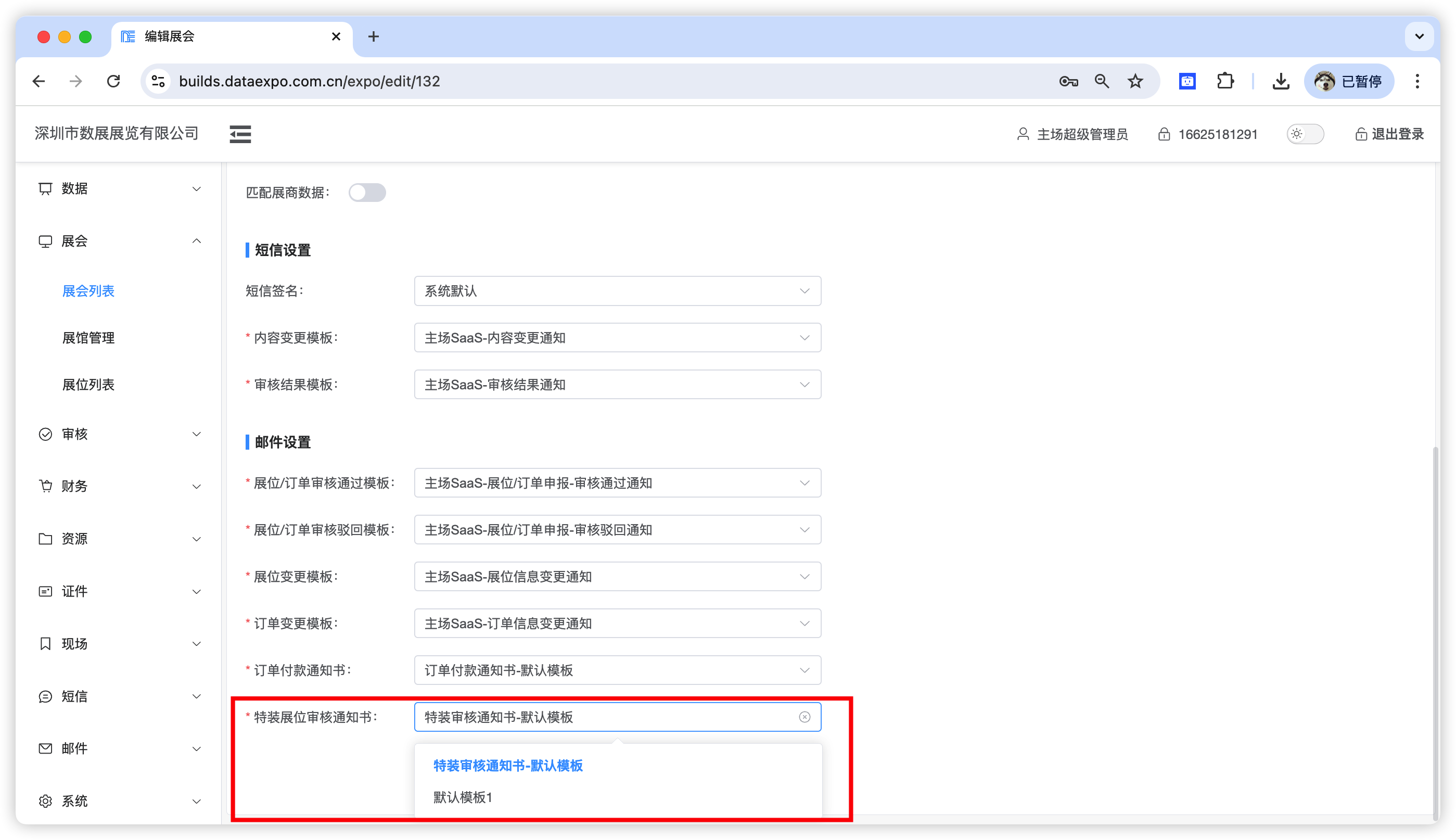
Task: Click the browser address bar URL
Action: (x=309, y=81)
